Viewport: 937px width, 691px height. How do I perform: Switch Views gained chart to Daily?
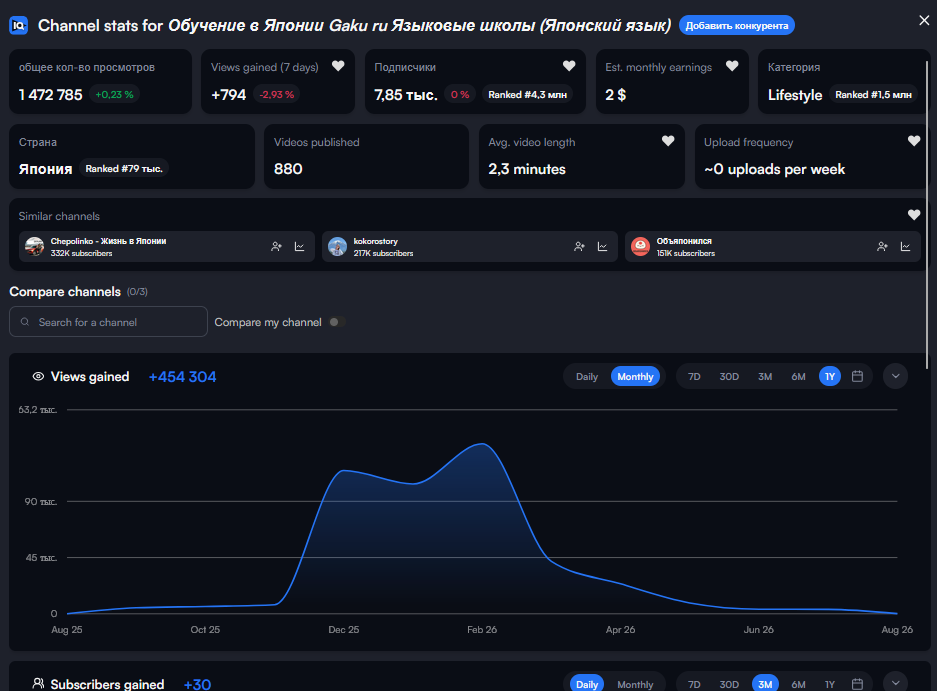point(587,377)
